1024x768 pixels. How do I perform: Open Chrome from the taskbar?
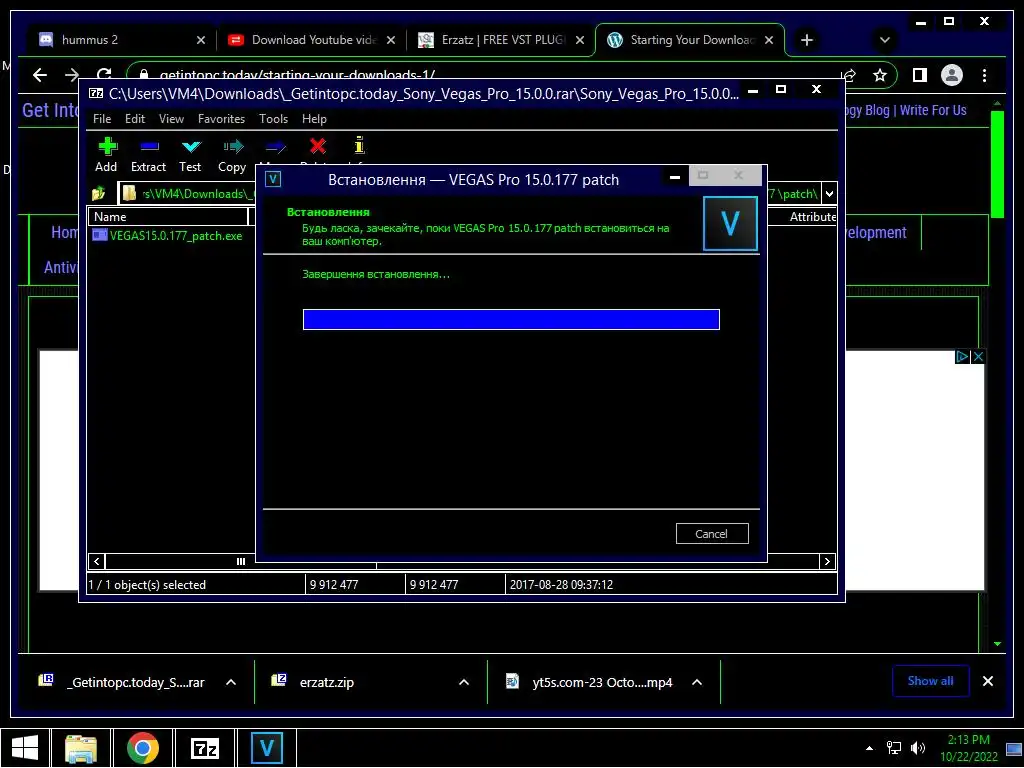[142, 748]
